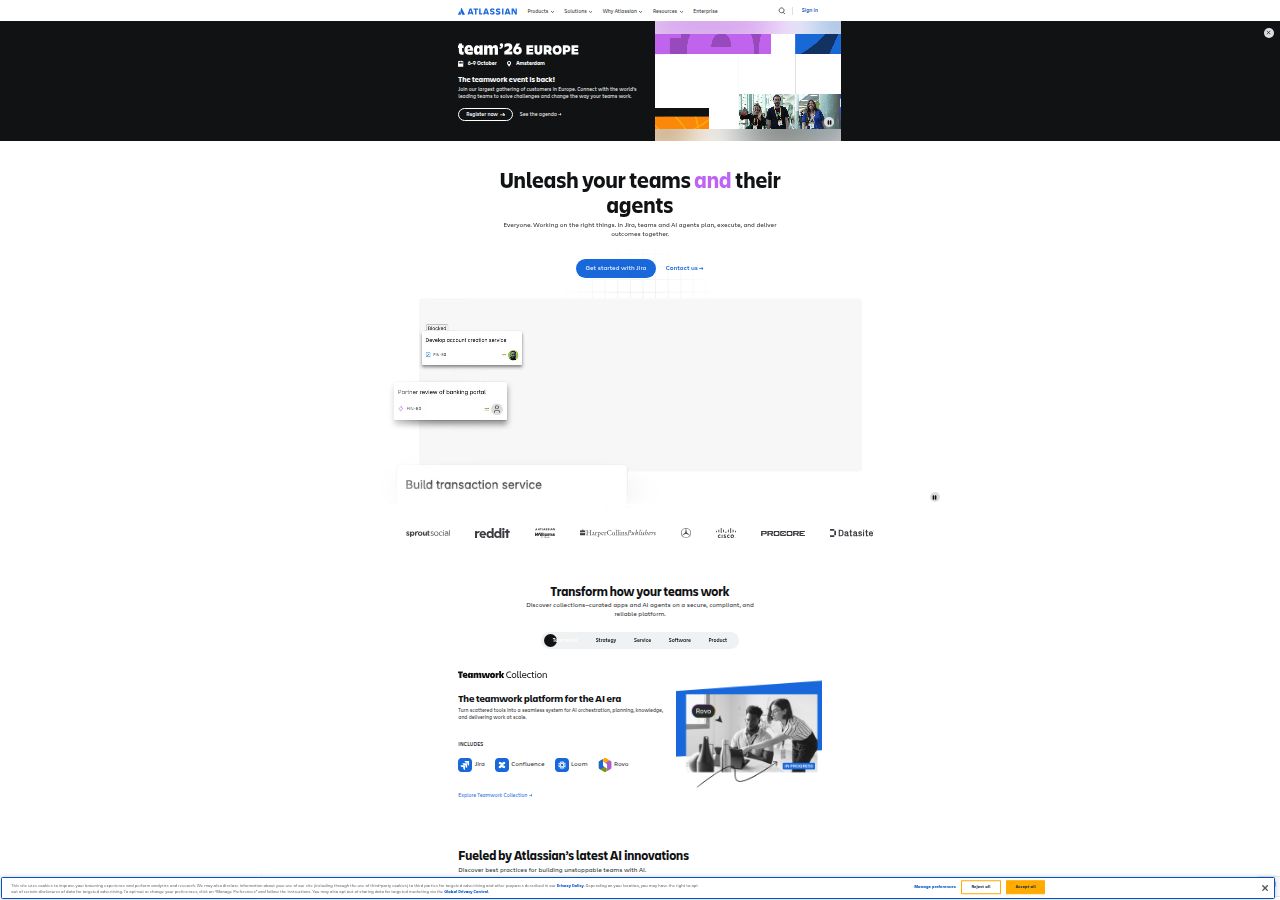
Task: Open the Global Privacy Control link
Action: (x=467, y=891)
